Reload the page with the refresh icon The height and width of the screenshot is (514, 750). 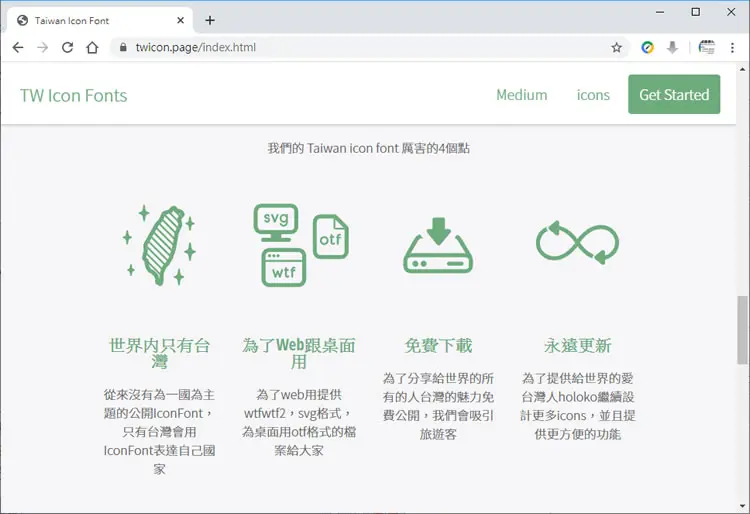[67, 47]
